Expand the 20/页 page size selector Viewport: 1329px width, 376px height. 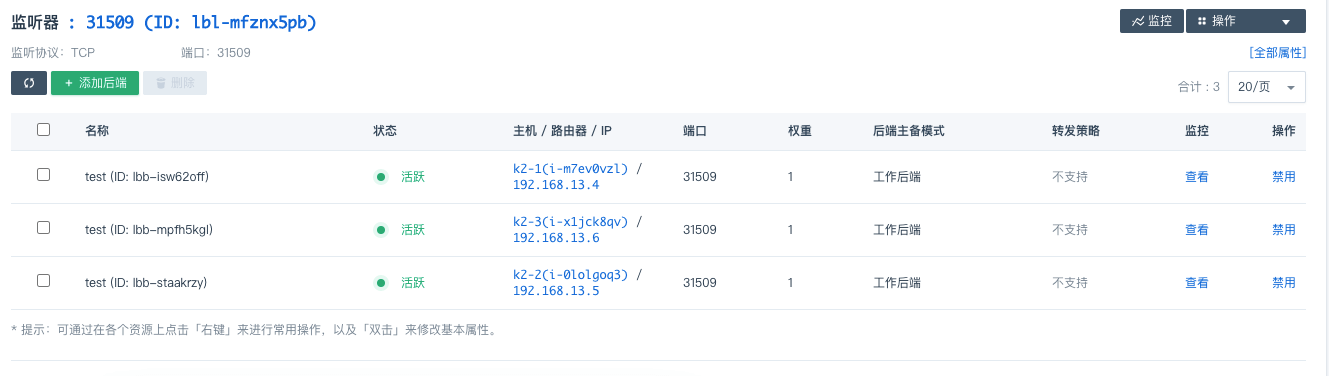[x=1267, y=87]
